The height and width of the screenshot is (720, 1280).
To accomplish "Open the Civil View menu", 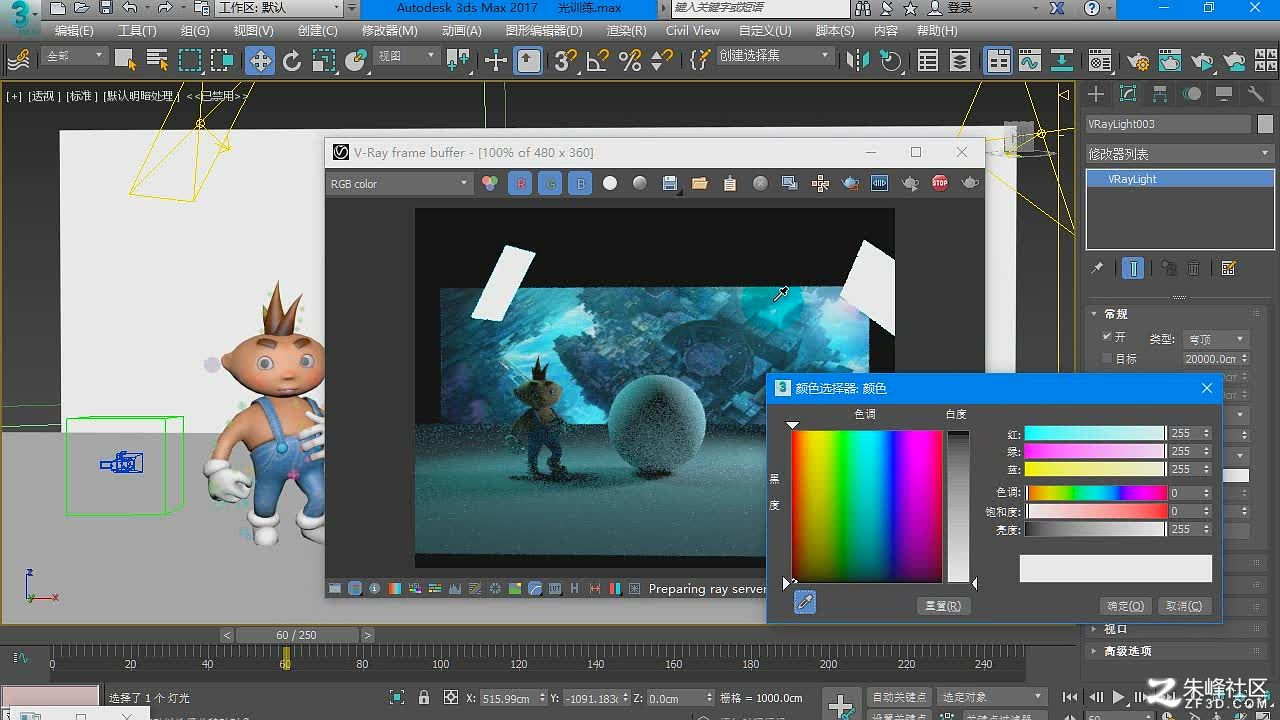I will click(693, 31).
